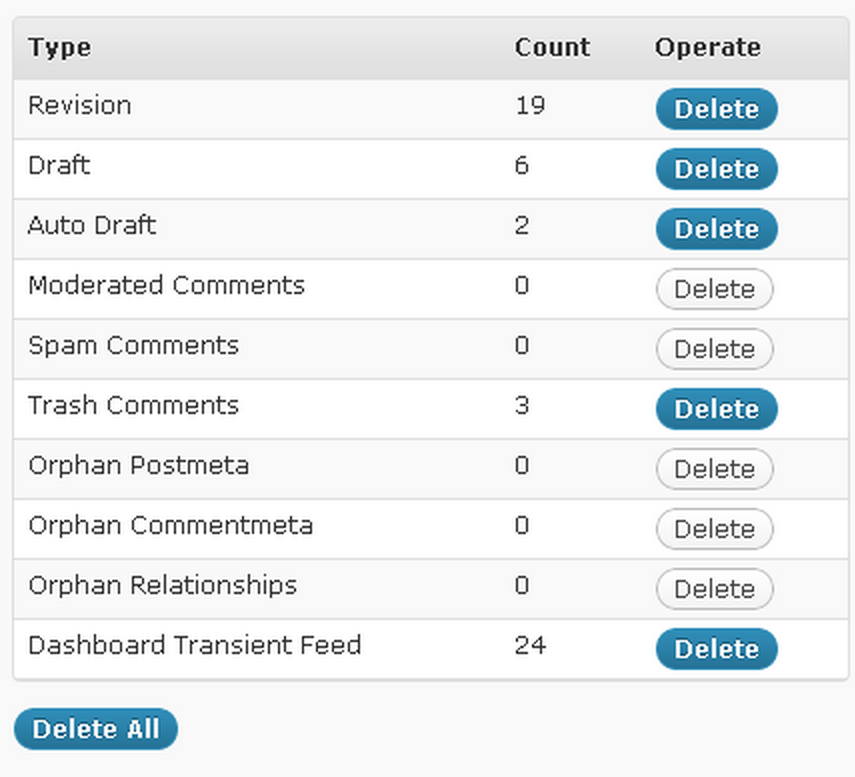Hit Delete for Orphan Postmeta
Screen dimensions: 855x777
point(714,469)
